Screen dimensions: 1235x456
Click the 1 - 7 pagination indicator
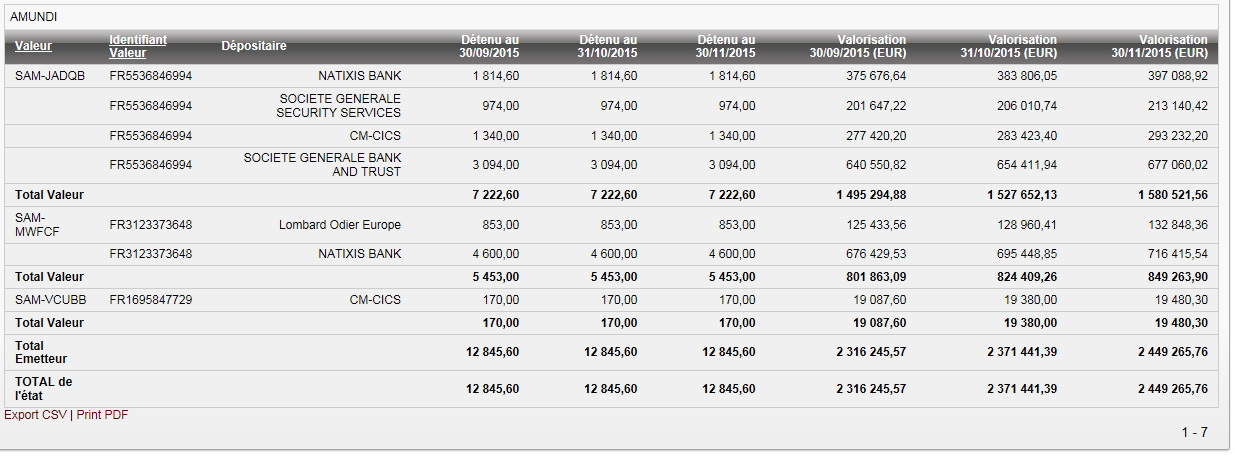[1194, 432]
